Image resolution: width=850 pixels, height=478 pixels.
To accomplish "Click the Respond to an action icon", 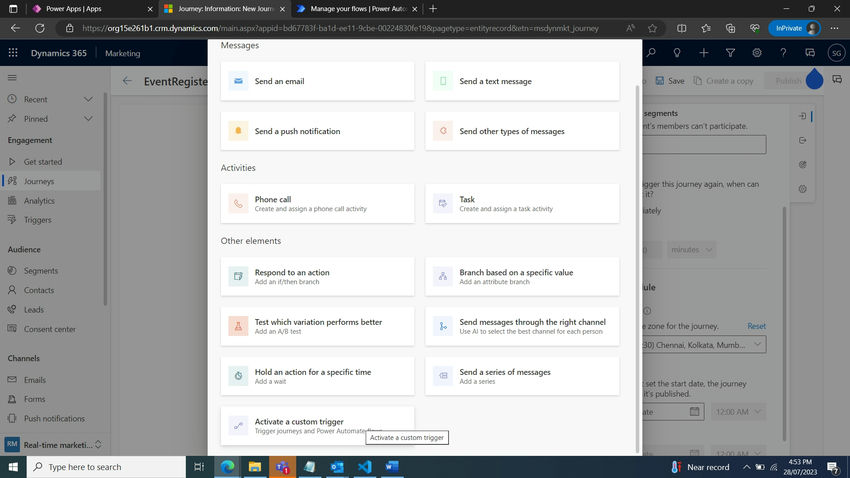I will (238, 276).
